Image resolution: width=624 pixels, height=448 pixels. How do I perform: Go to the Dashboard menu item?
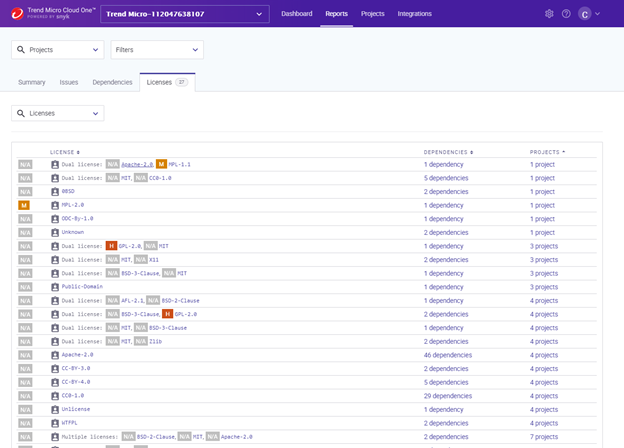click(x=296, y=14)
